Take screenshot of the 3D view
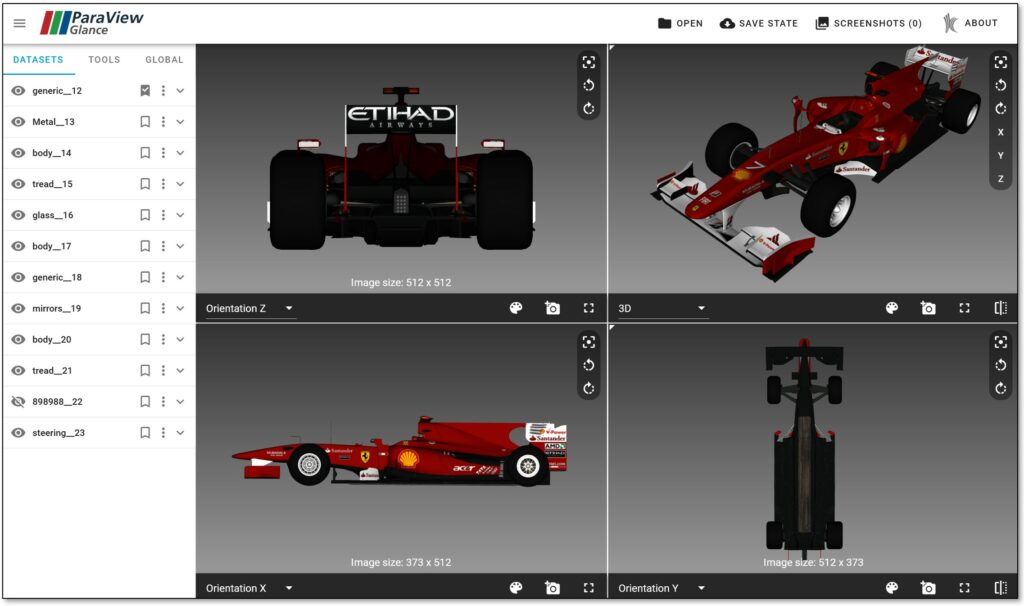This screenshot has width=1024, height=606. 928,308
